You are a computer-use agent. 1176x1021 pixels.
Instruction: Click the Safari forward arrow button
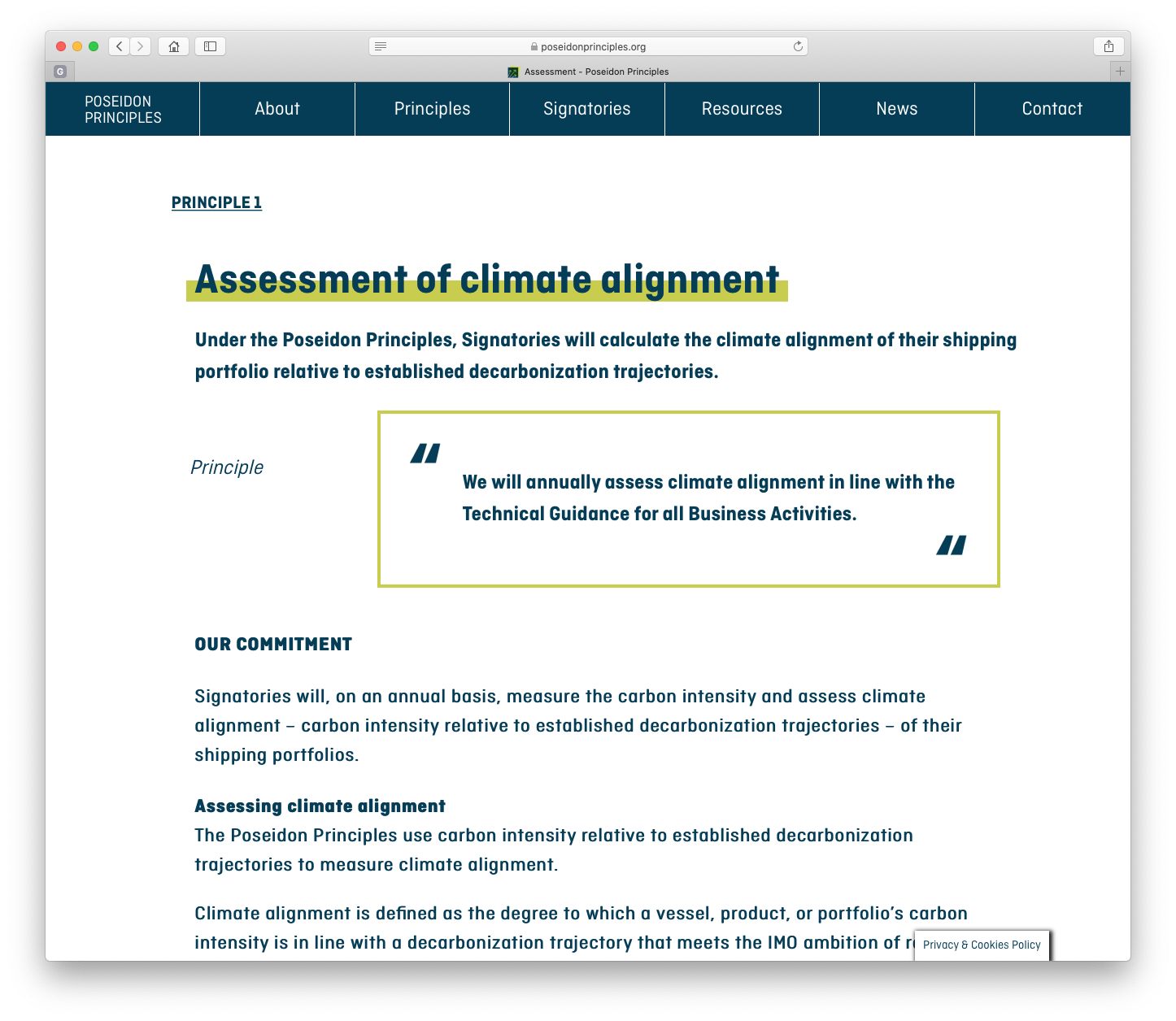pyautogui.click(x=141, y=46)
